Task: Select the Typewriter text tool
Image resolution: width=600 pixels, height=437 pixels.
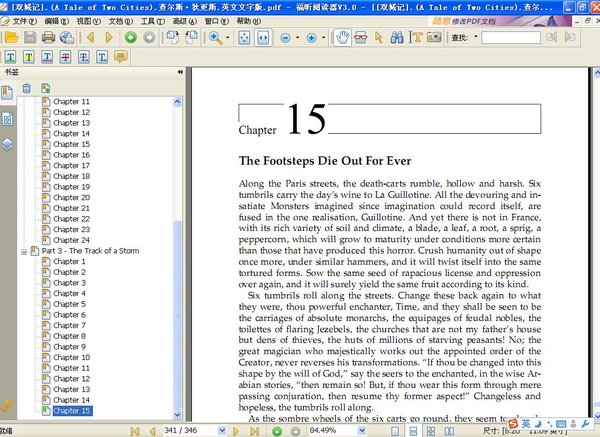Action: coord(416,38)
